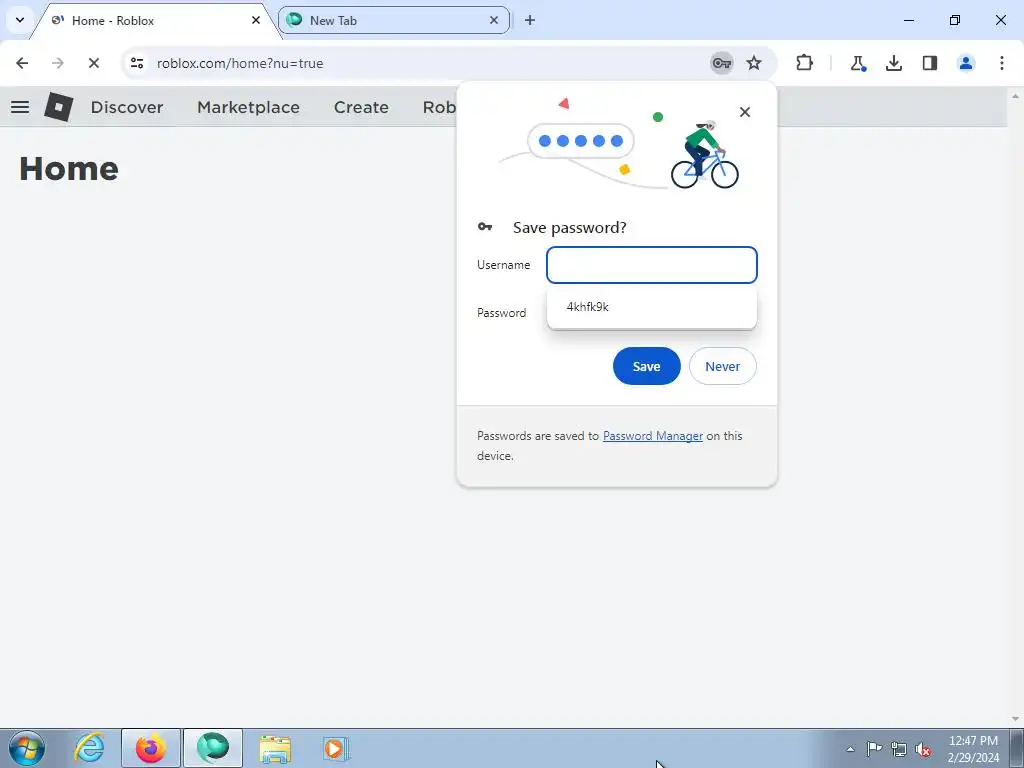Click the Roblox logo
This screenshot has height=768, width=1024.
pos(59,107)
